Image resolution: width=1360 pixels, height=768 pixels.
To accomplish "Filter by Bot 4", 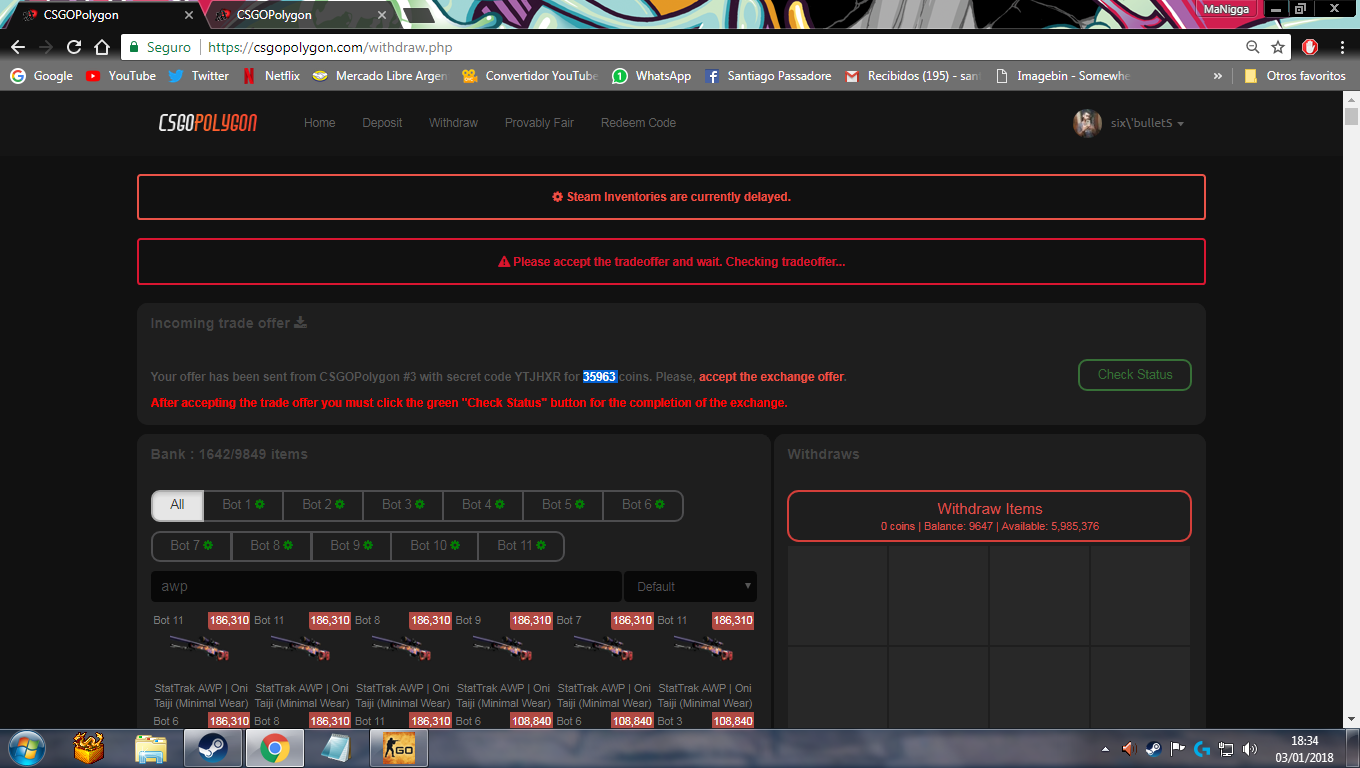I will click(483, 505).
